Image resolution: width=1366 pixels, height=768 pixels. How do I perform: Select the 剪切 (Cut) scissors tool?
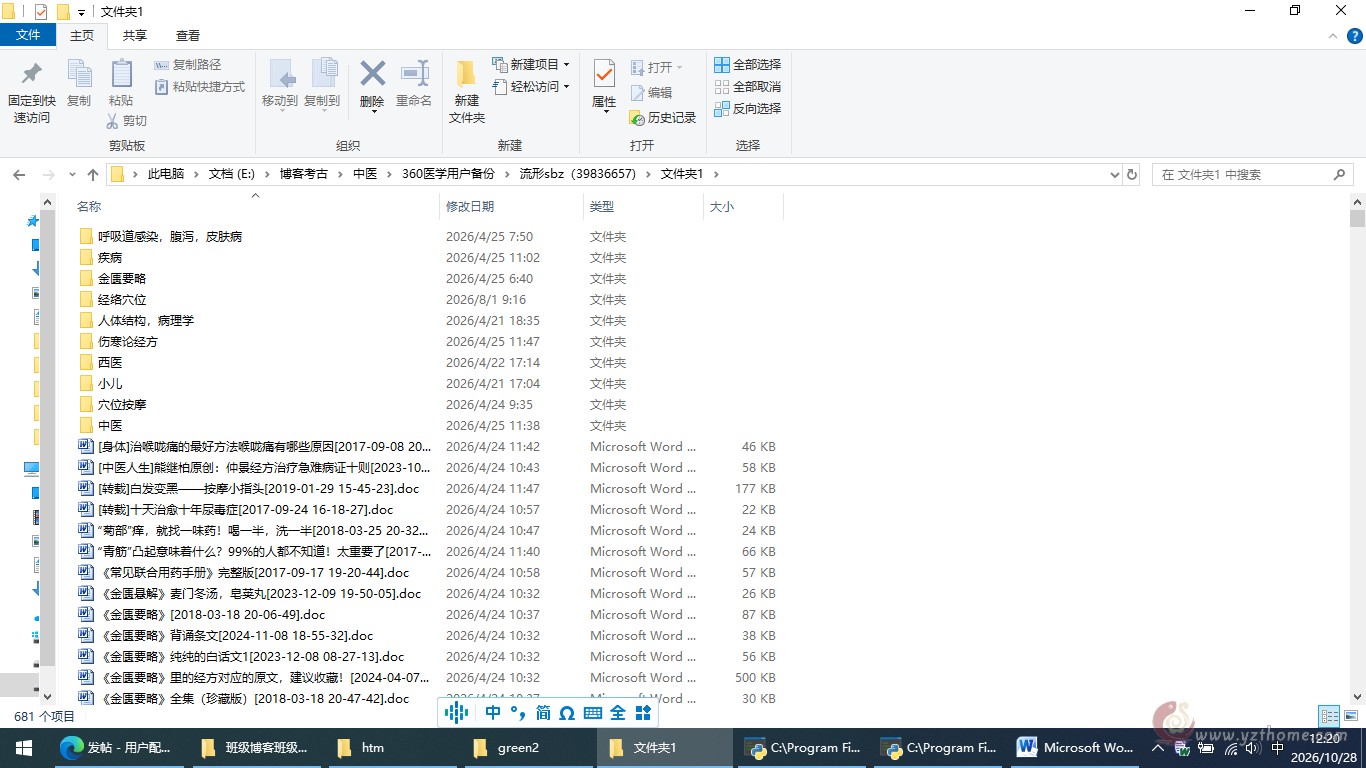(127, 121)
